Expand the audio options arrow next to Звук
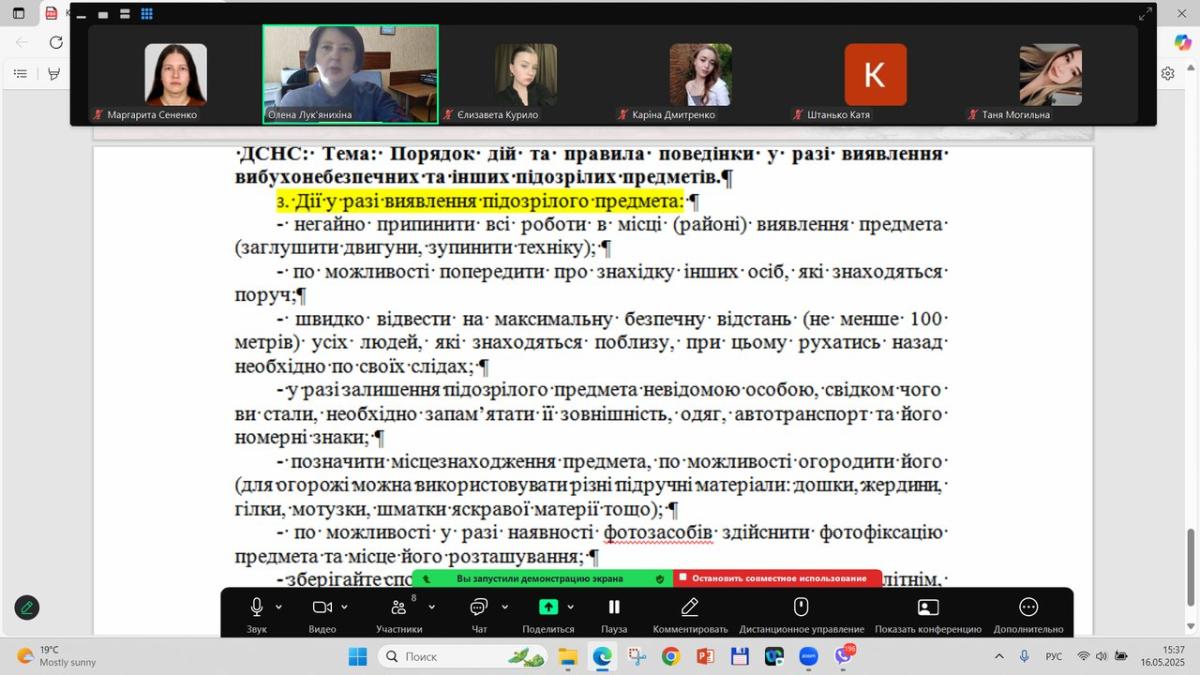Viewport: 1200px width, 675px height. [x=279, y=607]
